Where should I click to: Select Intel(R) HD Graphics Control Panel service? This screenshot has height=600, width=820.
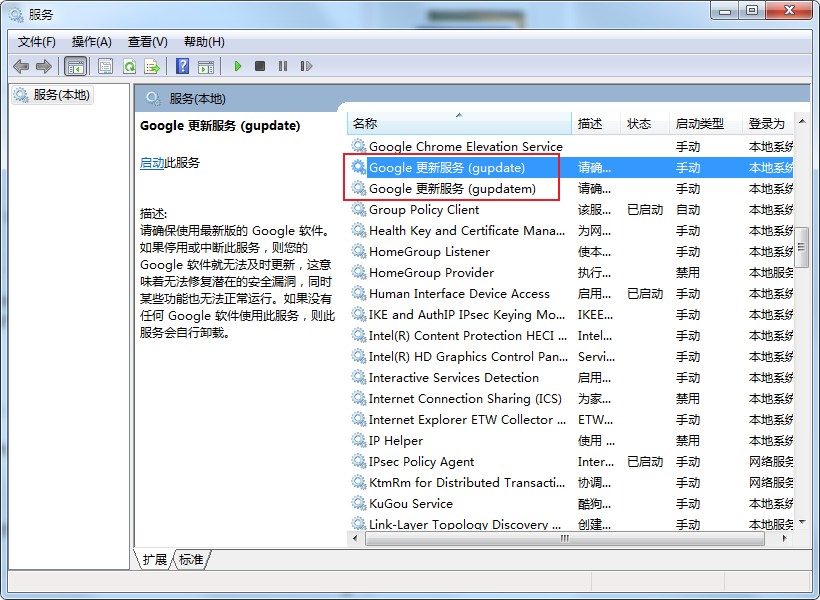(570, 356)
